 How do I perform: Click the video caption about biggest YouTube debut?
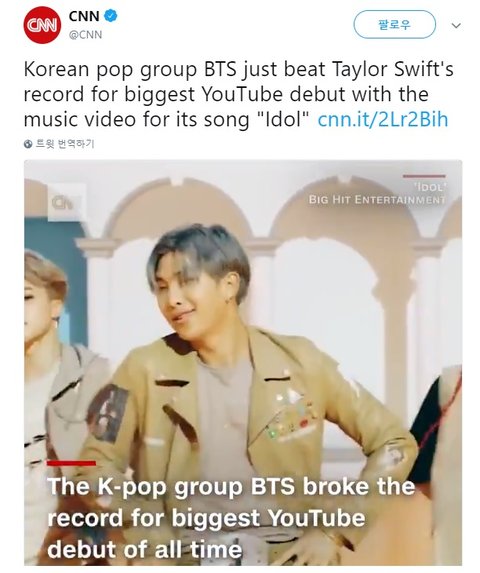click(x=231, y=518)
